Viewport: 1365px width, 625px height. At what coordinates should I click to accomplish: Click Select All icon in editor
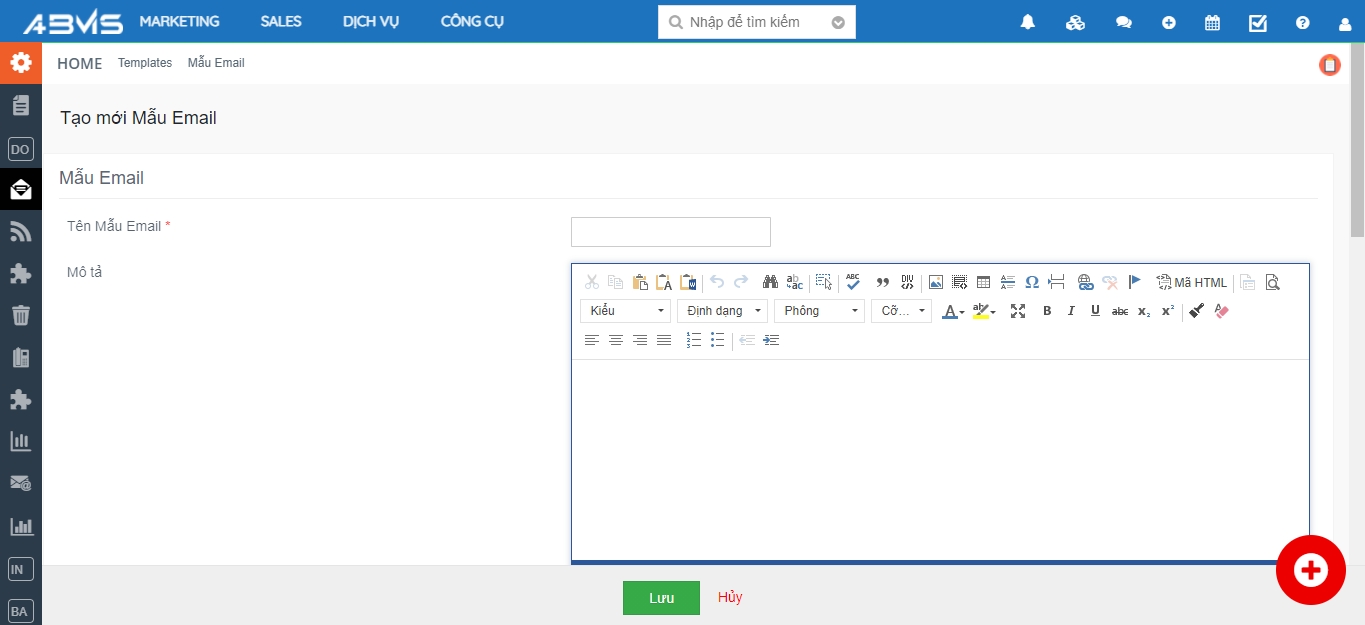click(x=824, y=282)
